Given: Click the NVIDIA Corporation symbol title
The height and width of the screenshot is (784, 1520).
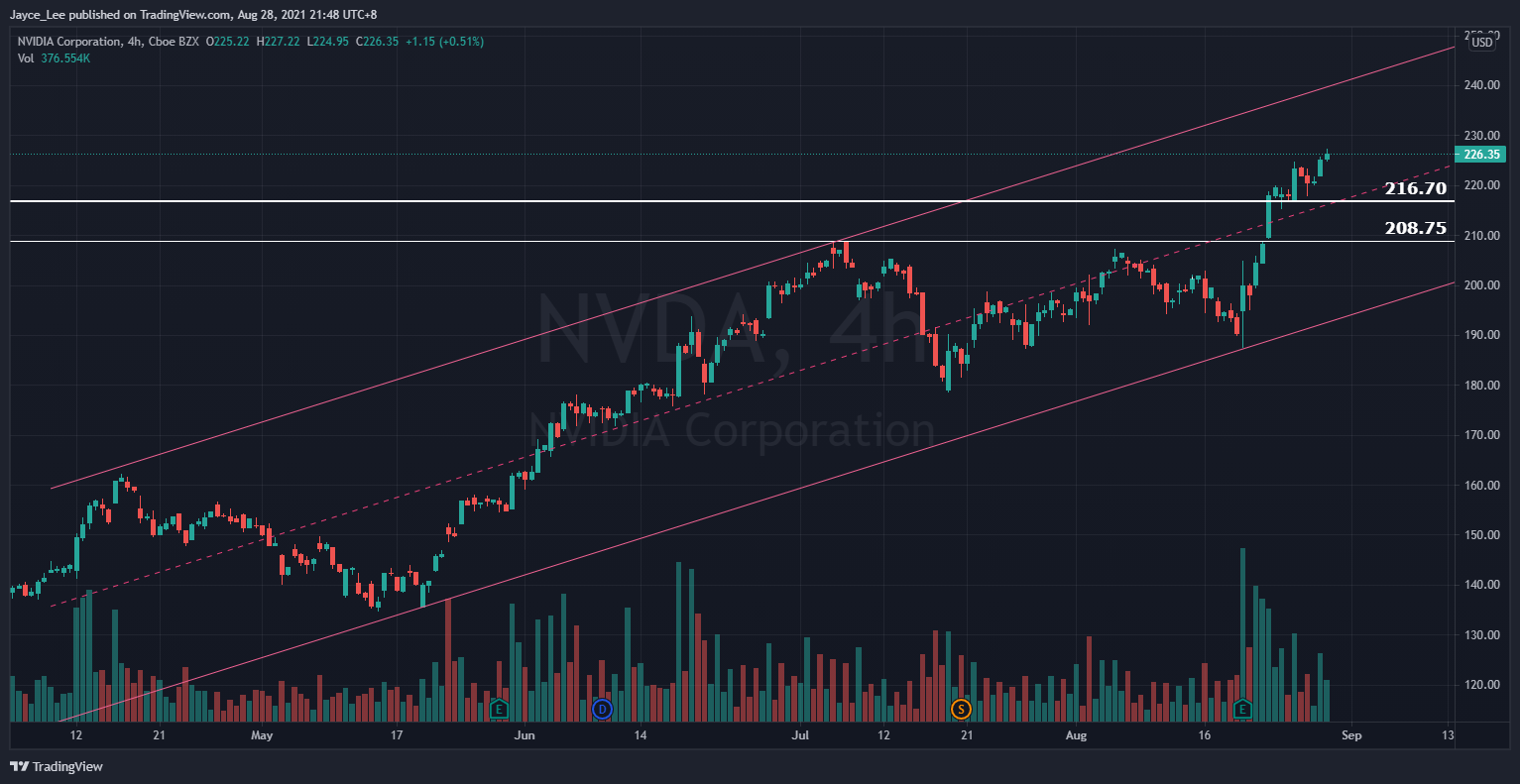Looking at the screenshot, I should [x=67, y=42].
